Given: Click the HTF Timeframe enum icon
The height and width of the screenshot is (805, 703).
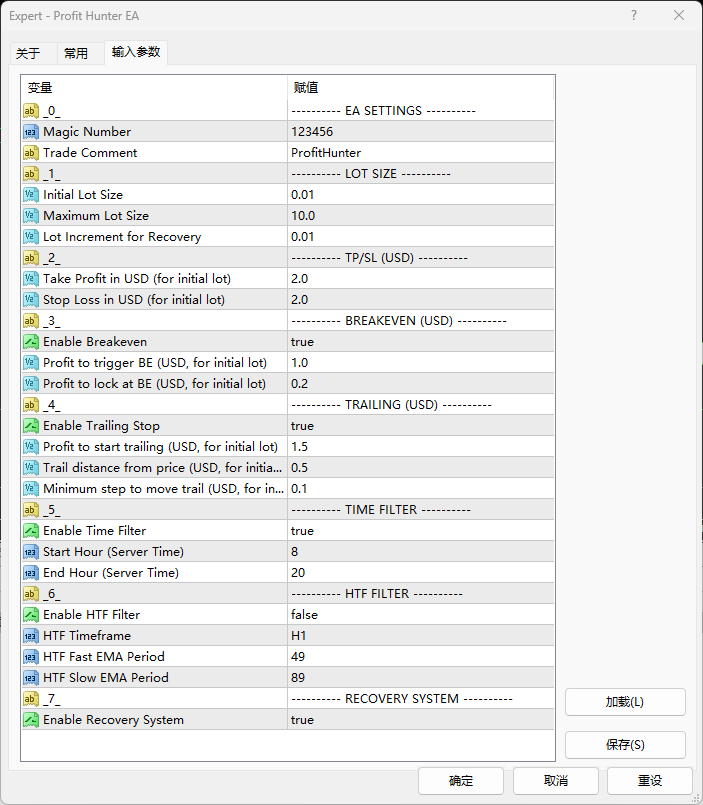Looking at the screenshot, I should pos(31,636).
